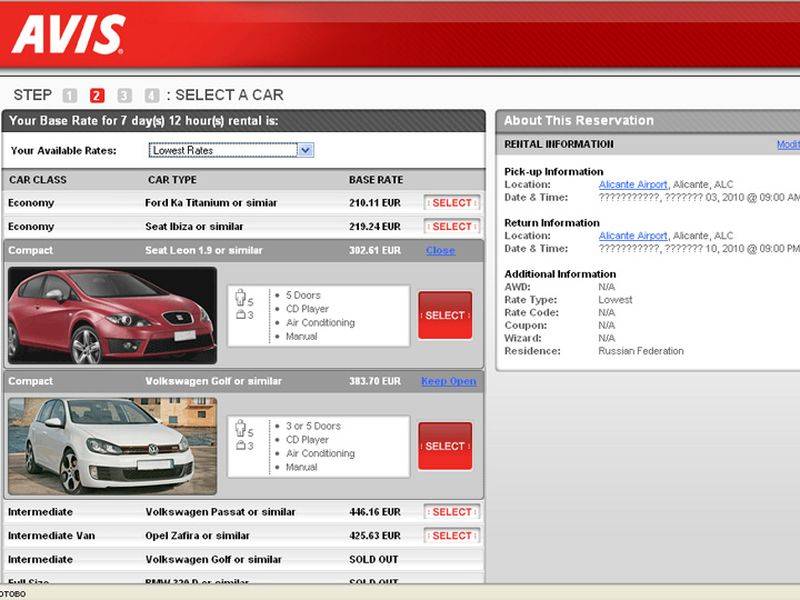Click the highlighted step 2 indicator

[97, 95]
